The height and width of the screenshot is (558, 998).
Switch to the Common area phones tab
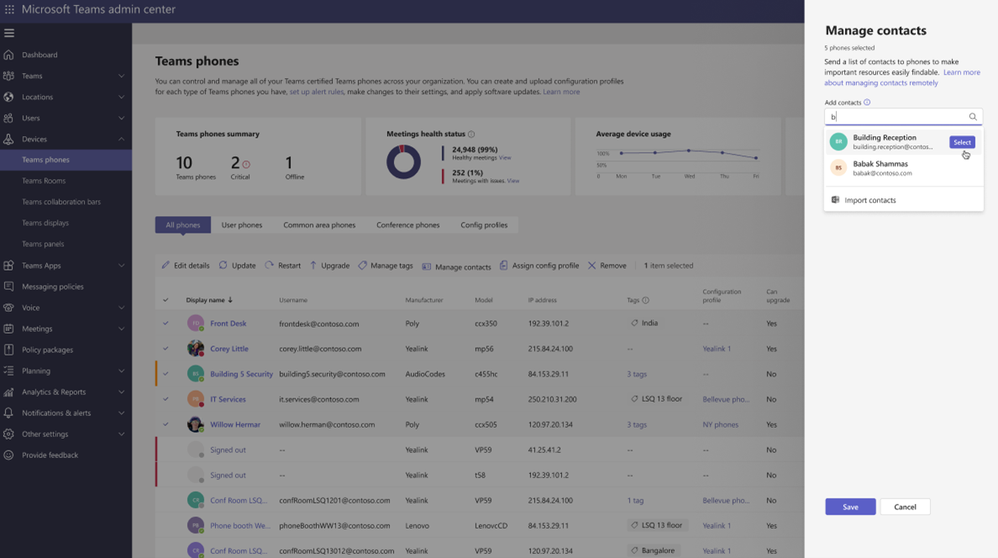click(320, 225)
